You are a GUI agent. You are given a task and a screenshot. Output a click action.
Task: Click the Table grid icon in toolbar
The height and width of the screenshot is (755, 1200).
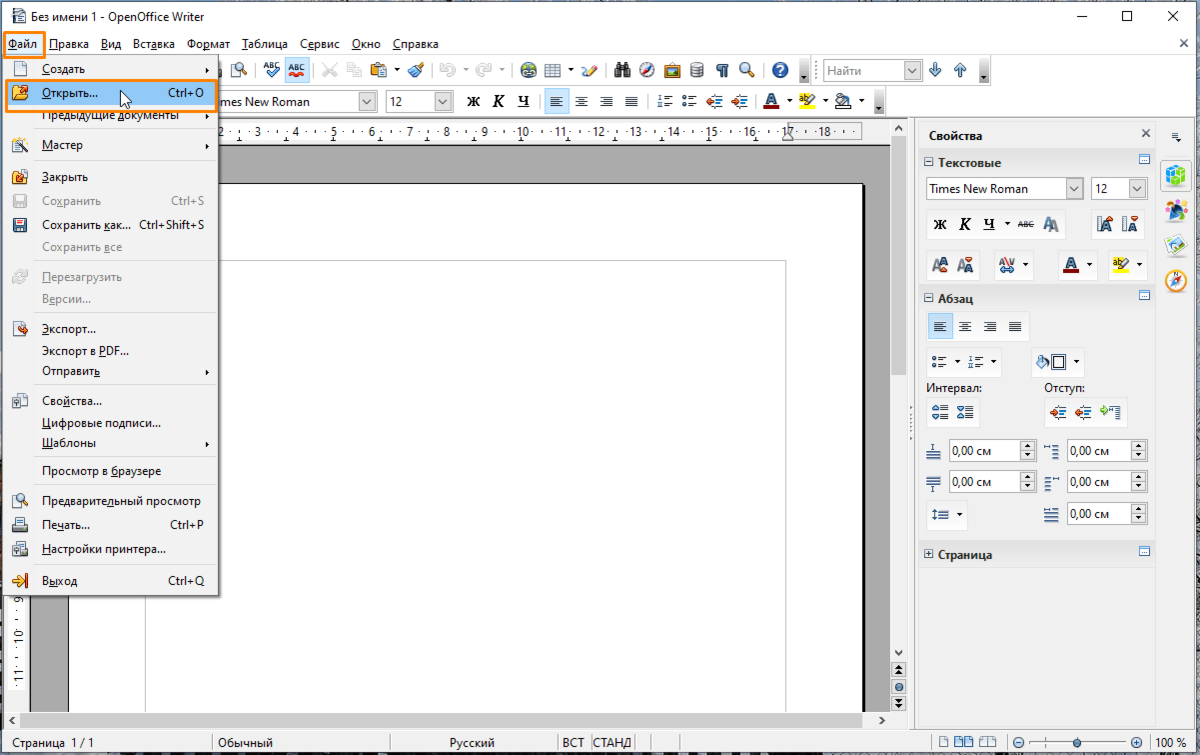552,70
